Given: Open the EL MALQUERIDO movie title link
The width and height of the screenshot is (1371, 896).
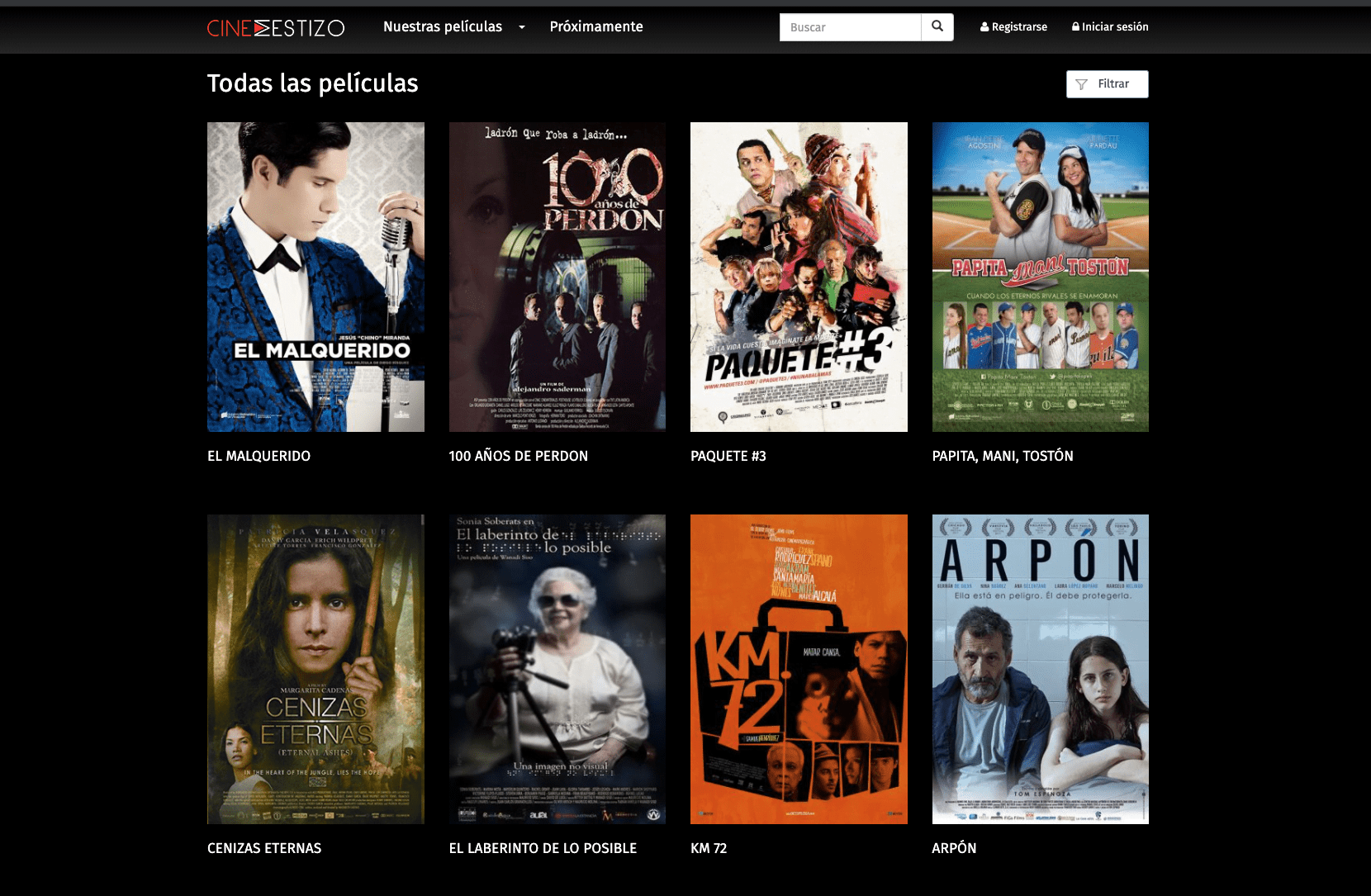Looking at the screenshot, I should coord(259,455).
